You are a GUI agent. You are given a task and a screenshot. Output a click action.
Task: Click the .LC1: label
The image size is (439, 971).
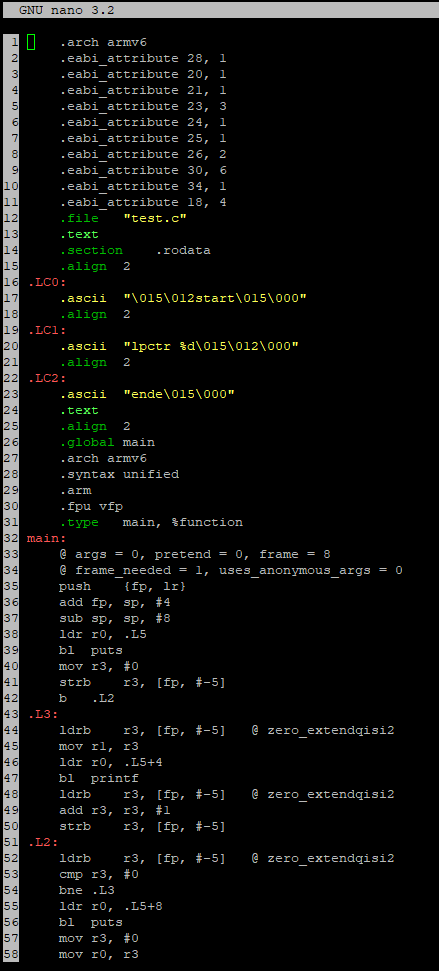coord(48,330)
